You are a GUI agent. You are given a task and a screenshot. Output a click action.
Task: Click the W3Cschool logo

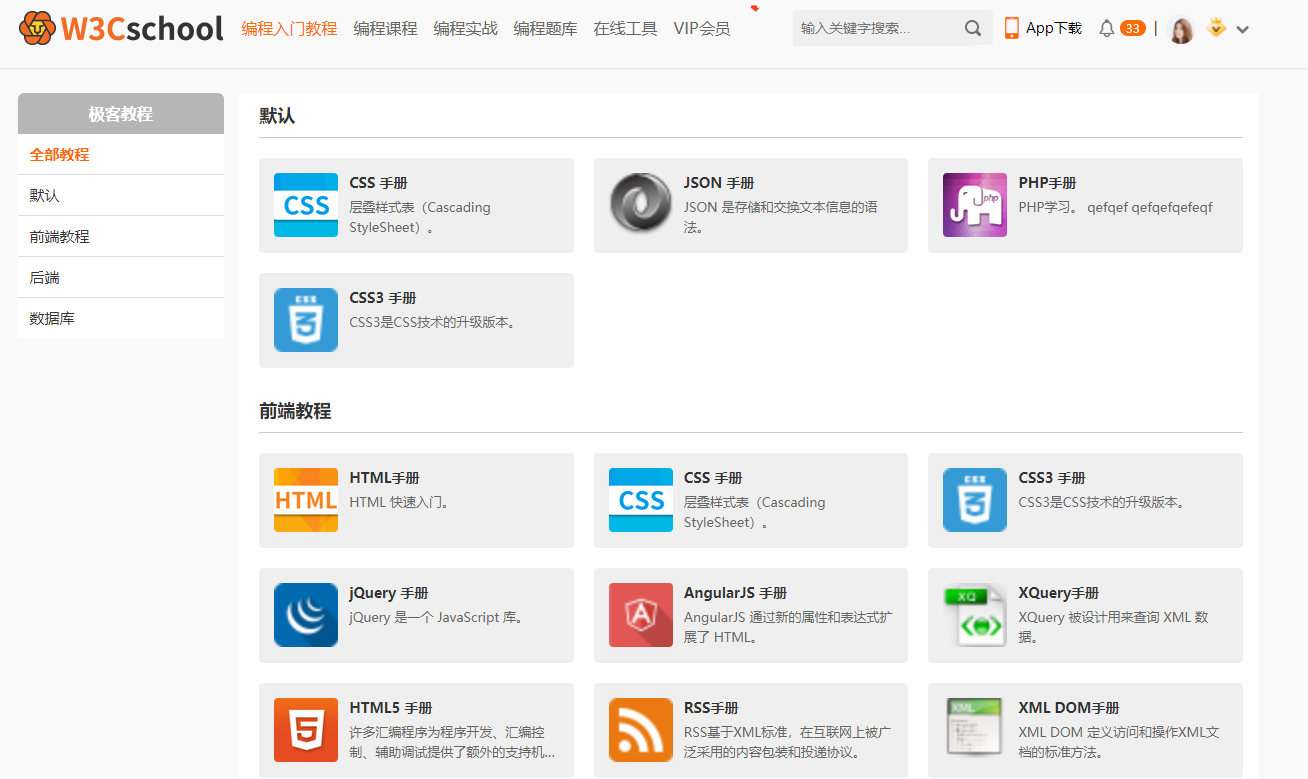click(120, 28)
